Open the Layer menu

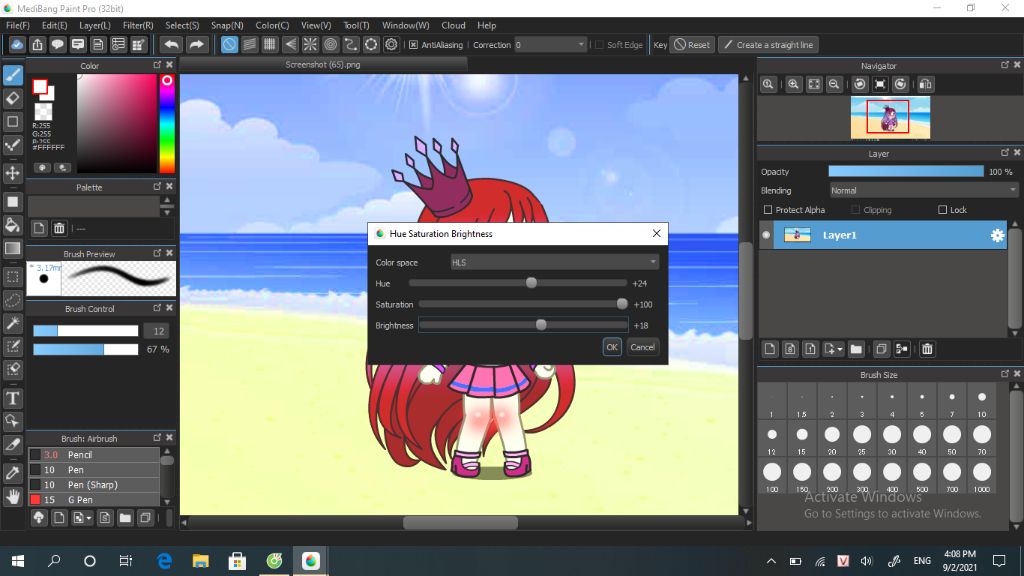(95, 25)
